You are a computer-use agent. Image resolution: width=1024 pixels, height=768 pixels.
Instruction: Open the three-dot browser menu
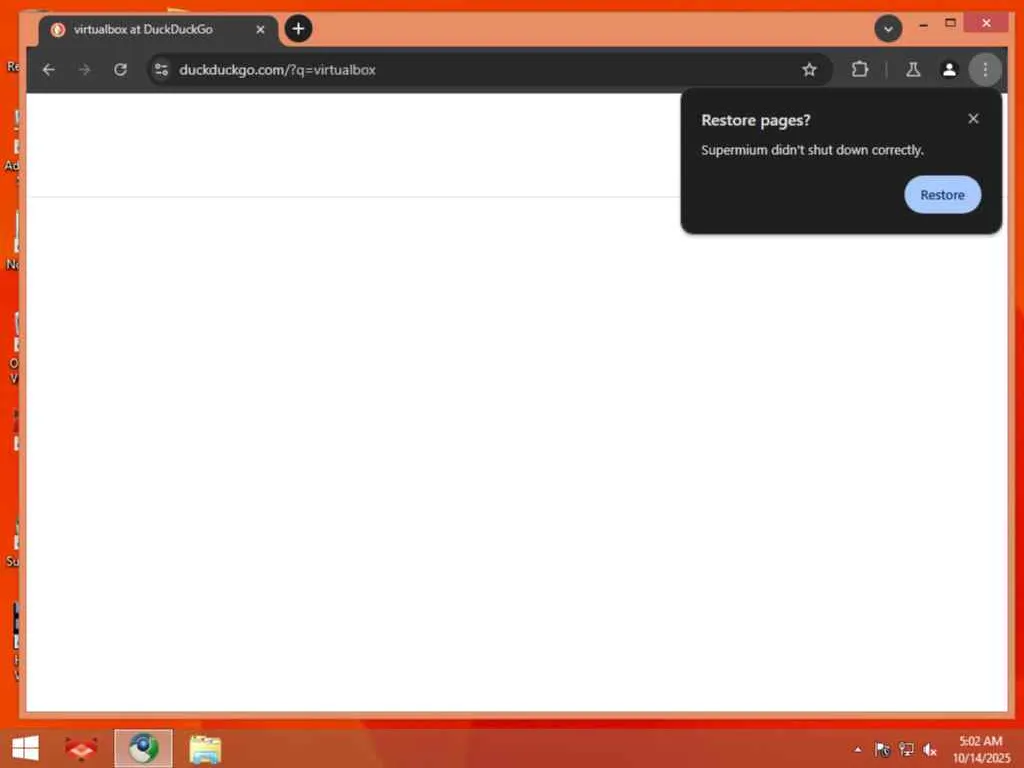pyautogui.click(x=985, y=69)
